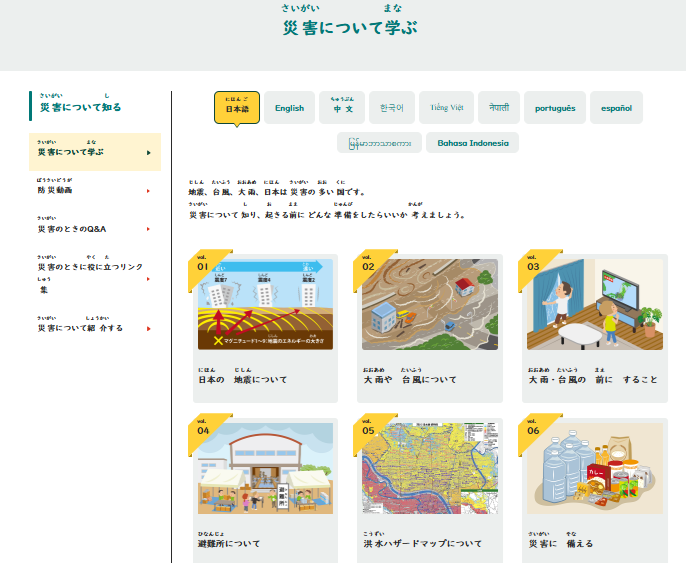Switch language to English

289,108
